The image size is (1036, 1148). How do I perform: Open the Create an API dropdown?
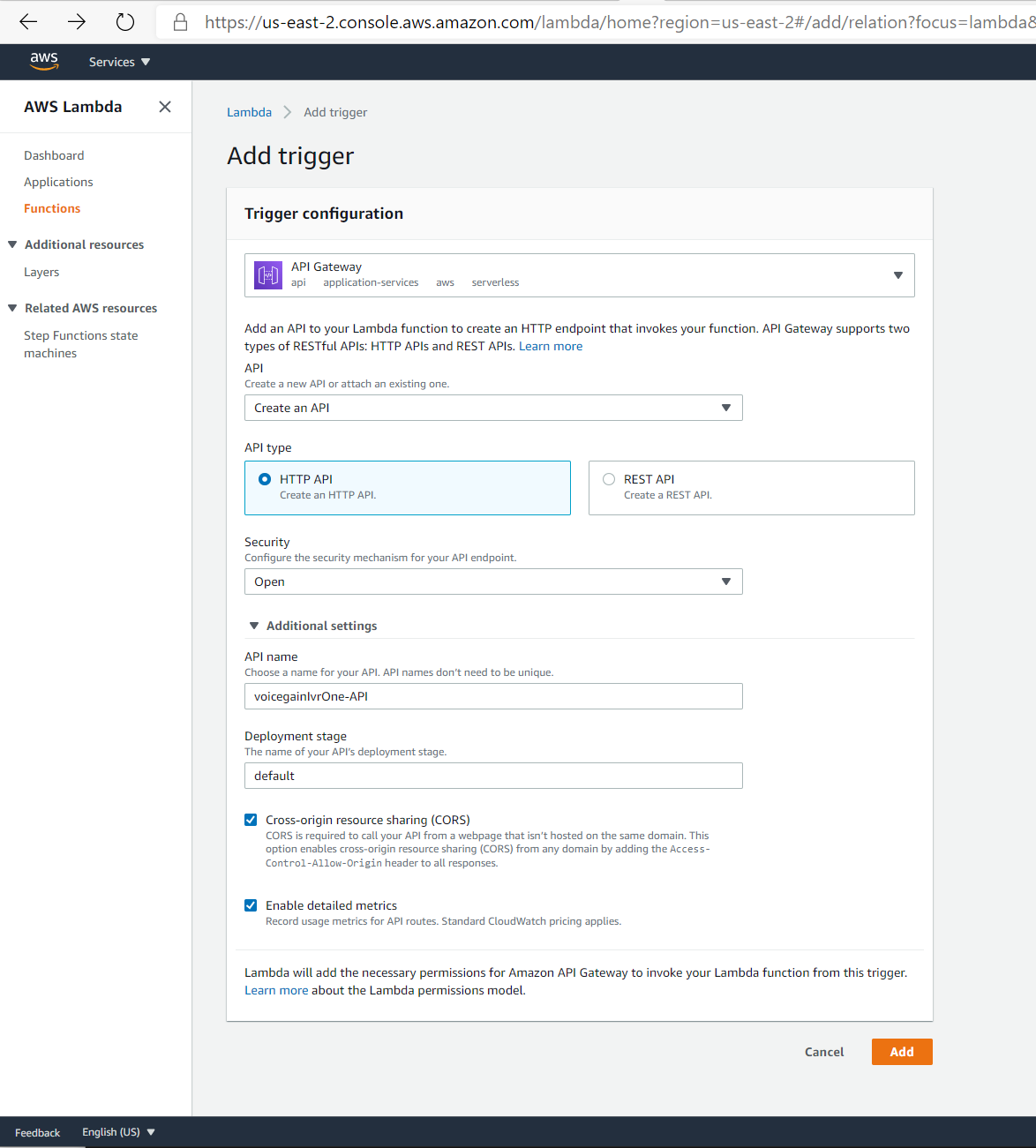coord(493,408)
